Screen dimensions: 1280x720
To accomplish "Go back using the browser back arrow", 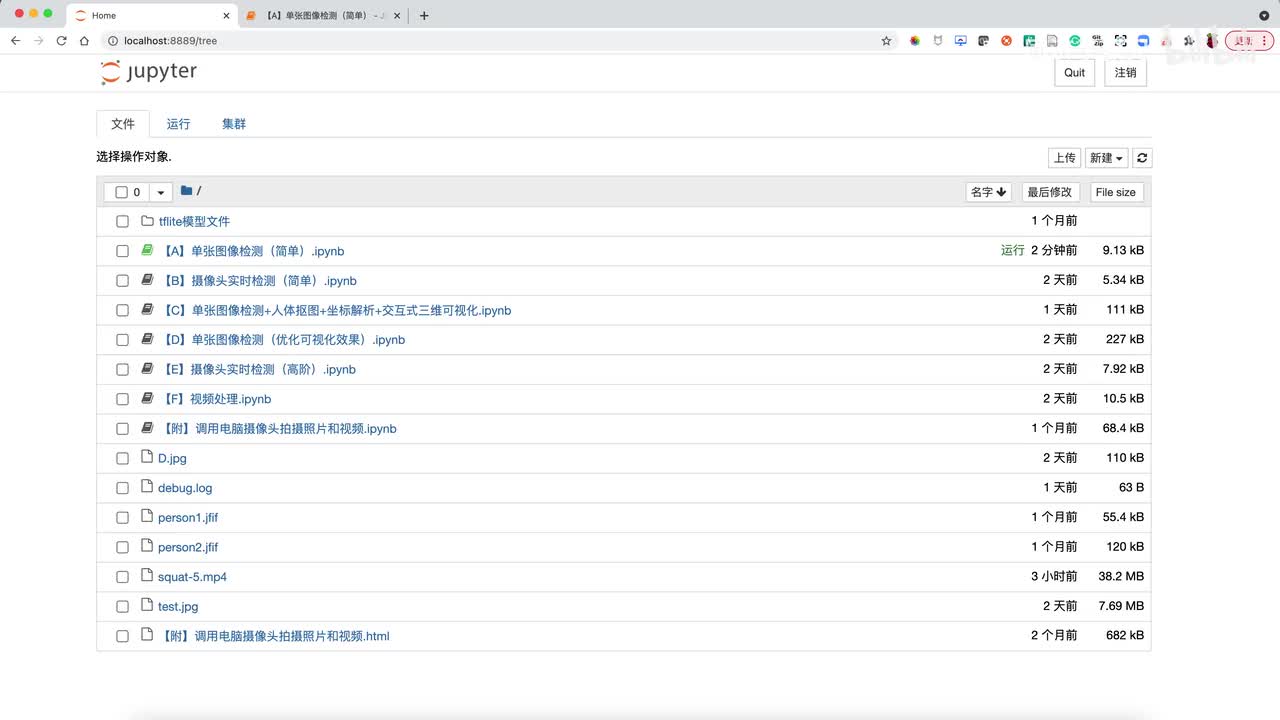I will tap(15, 41).
